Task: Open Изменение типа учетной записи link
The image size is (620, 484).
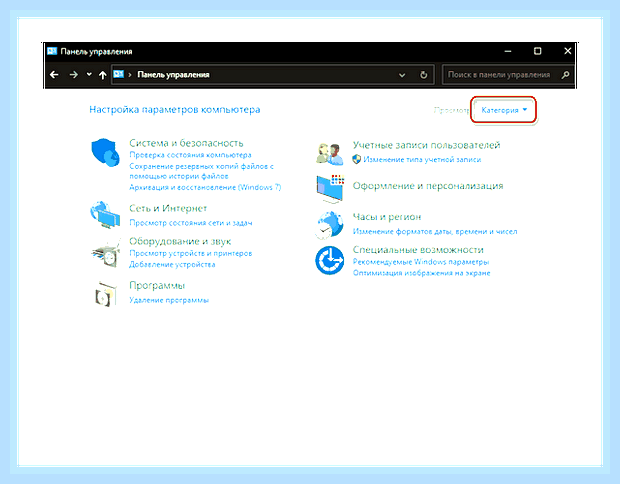Action: 422,160
